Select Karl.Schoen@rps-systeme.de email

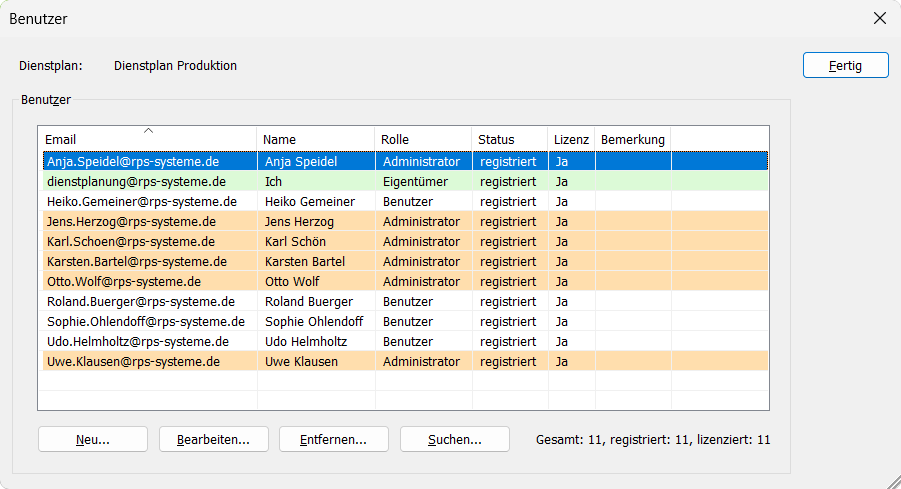pyautogui.click(x=131, y=241)
